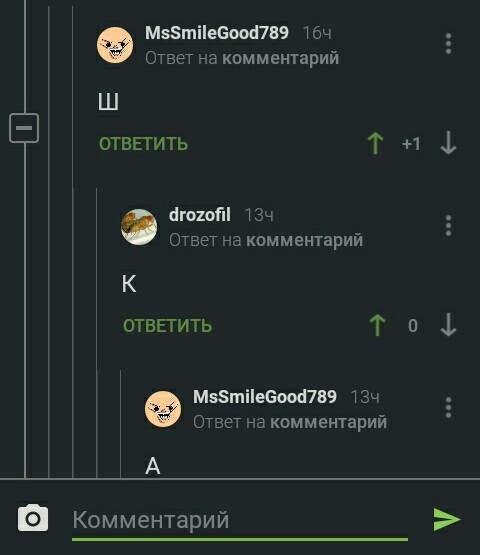Collapse the comment thread with minus box
Viewport: 480px width, 555px height.
(x=24, y=128)
